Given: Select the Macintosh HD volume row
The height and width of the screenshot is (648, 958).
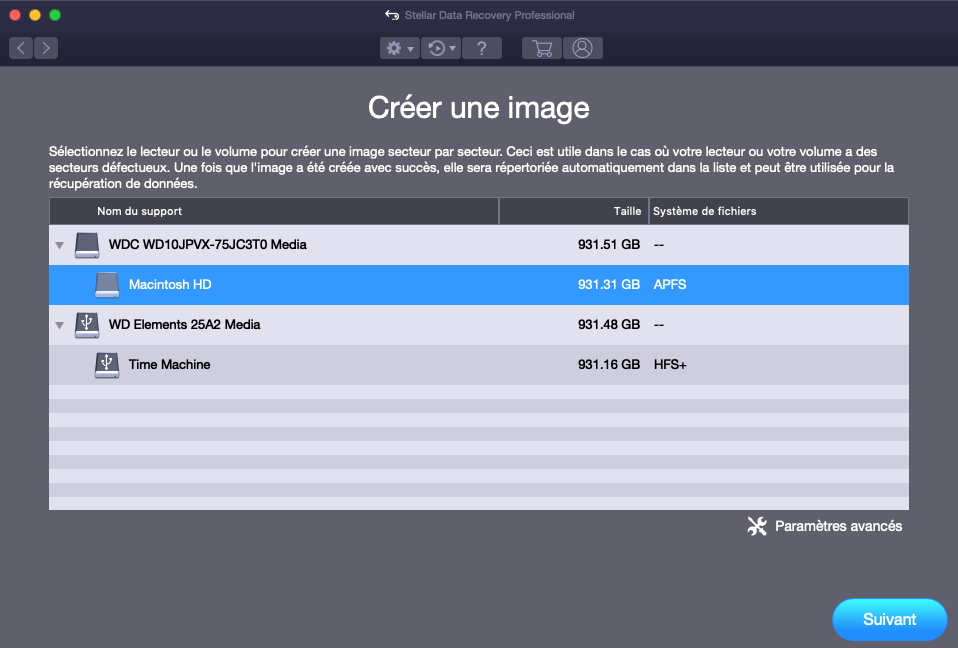Looking at the screenshot, I should tap(479, 285).
